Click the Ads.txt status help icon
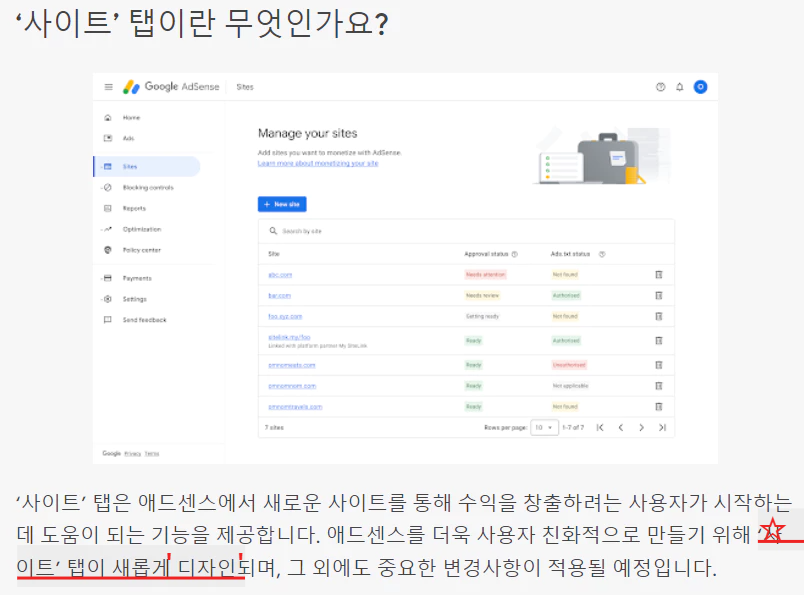This screenshot has width=804, height=595. pos(602,254)
